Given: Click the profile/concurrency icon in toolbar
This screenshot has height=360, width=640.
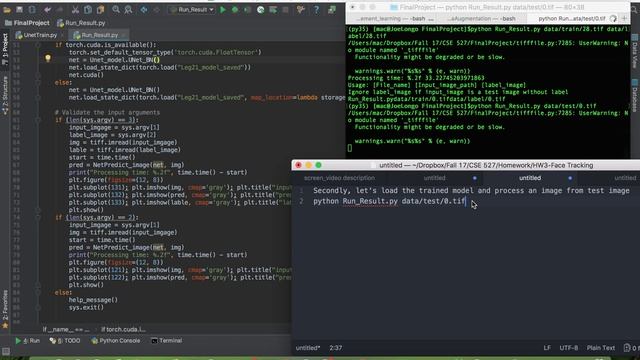Looking at the screenshot, I should pyautogui.click(x=260, y=9).
